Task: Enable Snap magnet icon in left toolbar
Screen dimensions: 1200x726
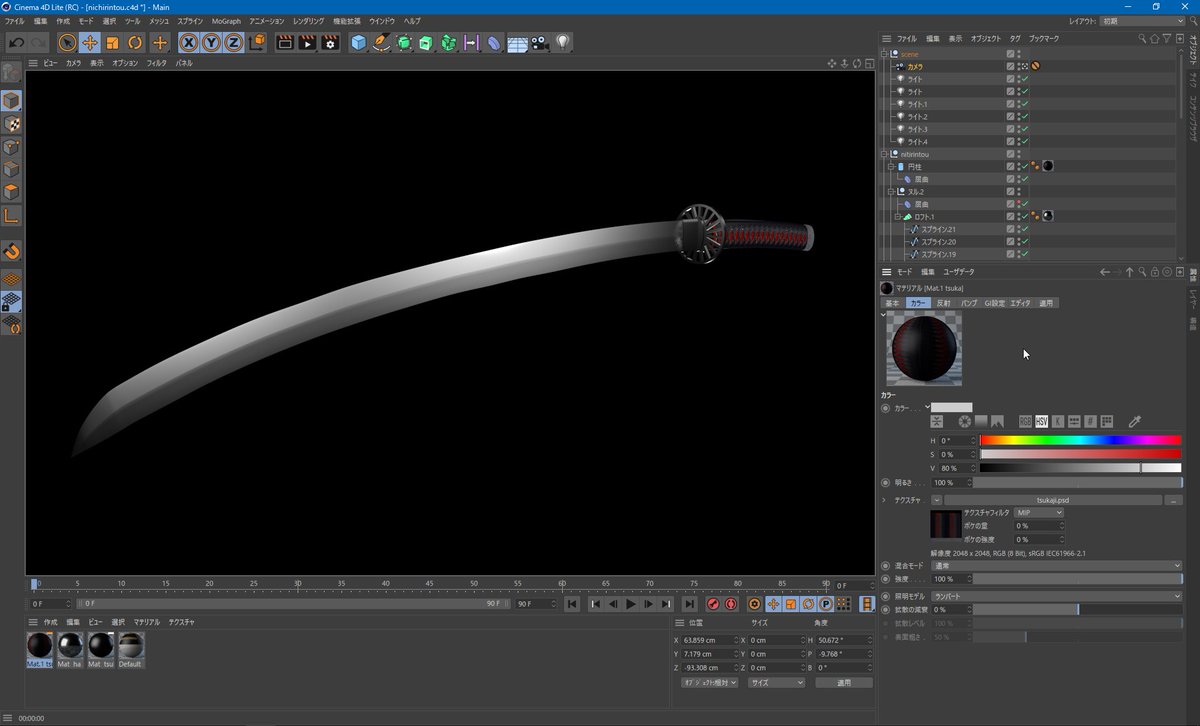Action: pyautogui.click(x=12, y=251)
